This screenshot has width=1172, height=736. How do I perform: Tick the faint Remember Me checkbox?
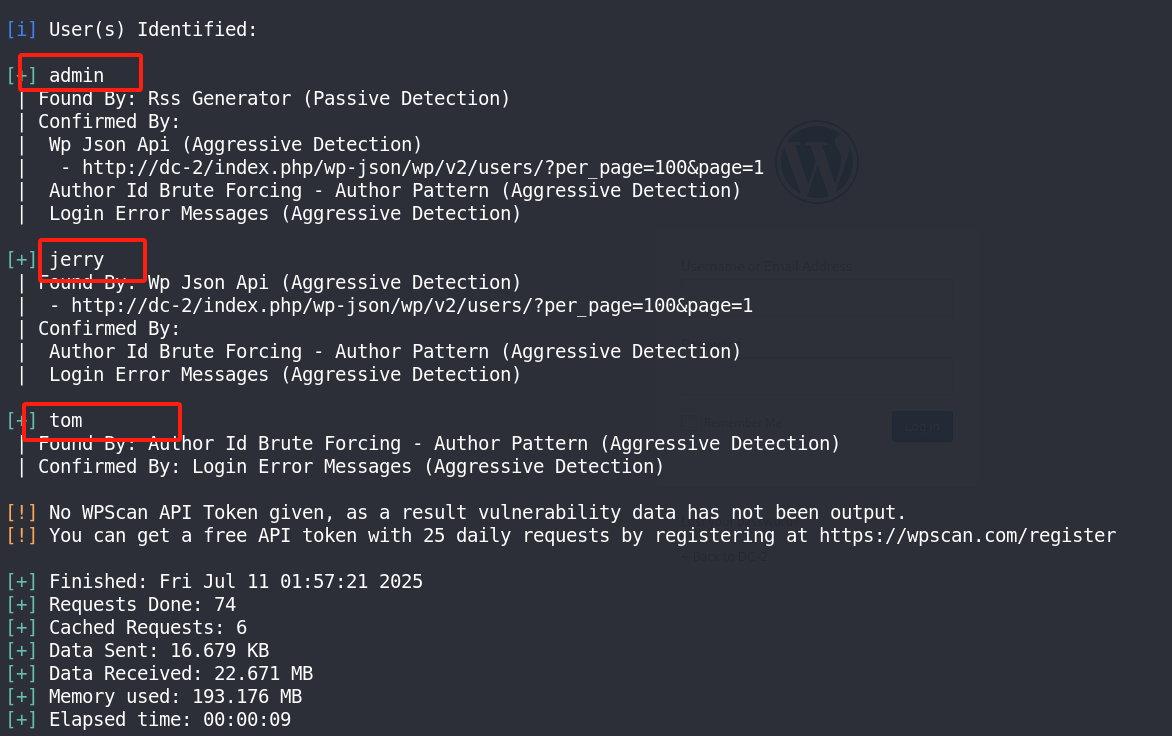click(x=689, y=423)
